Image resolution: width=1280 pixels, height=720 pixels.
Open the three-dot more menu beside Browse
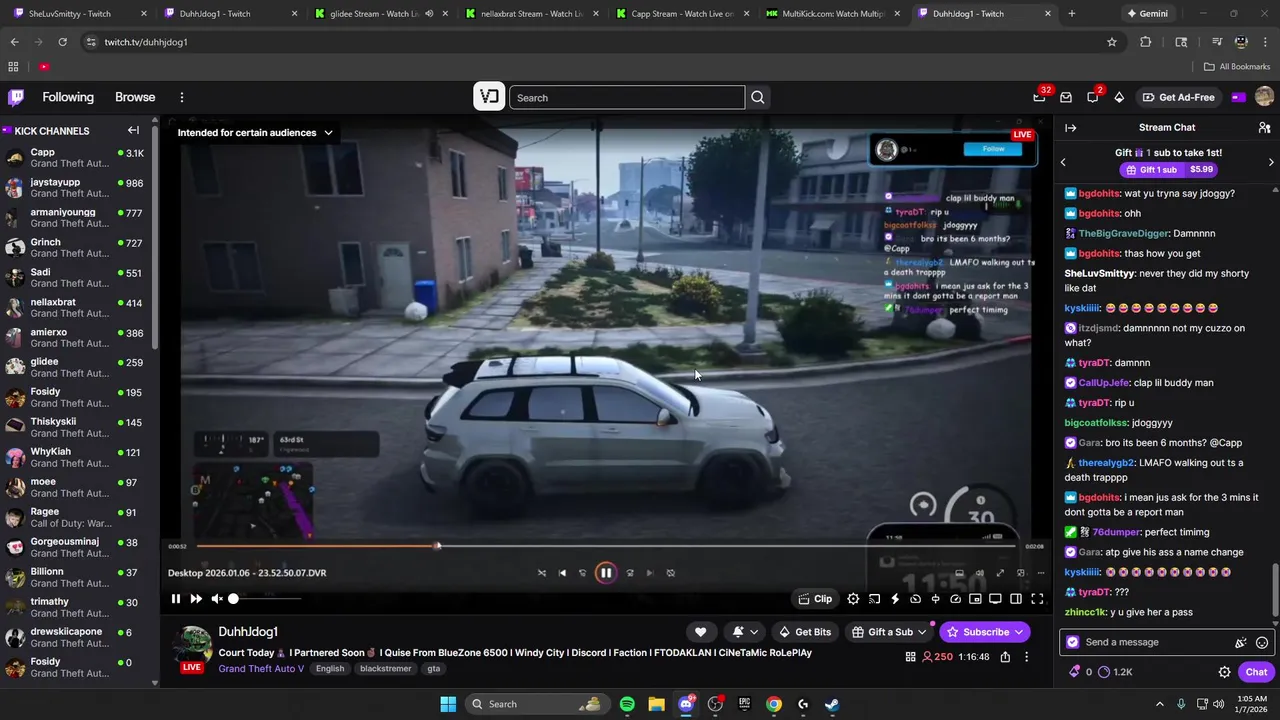(182, 97)
